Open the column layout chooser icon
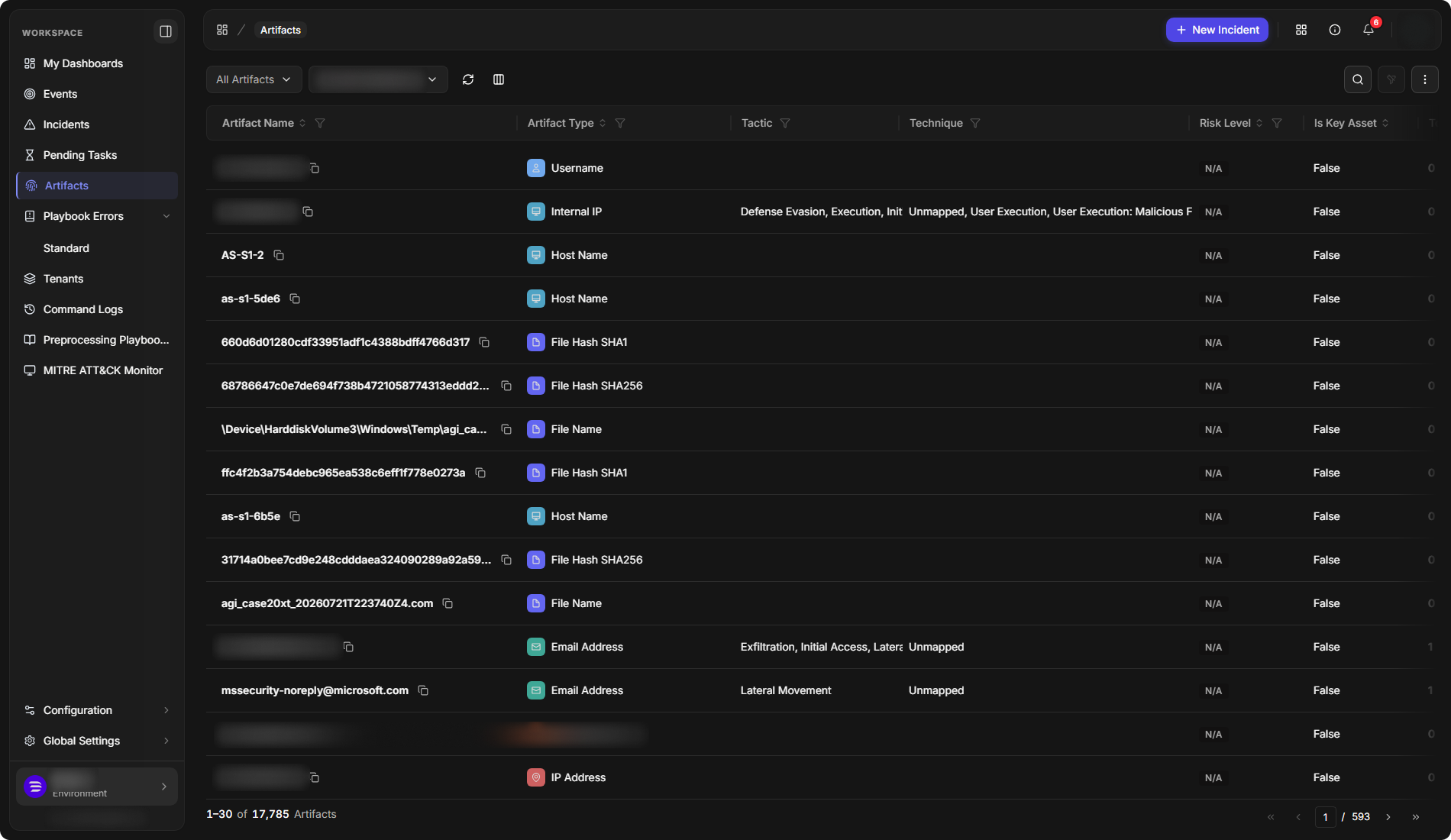This screenshot has height=840, width=1451. [x=499, y=79]
